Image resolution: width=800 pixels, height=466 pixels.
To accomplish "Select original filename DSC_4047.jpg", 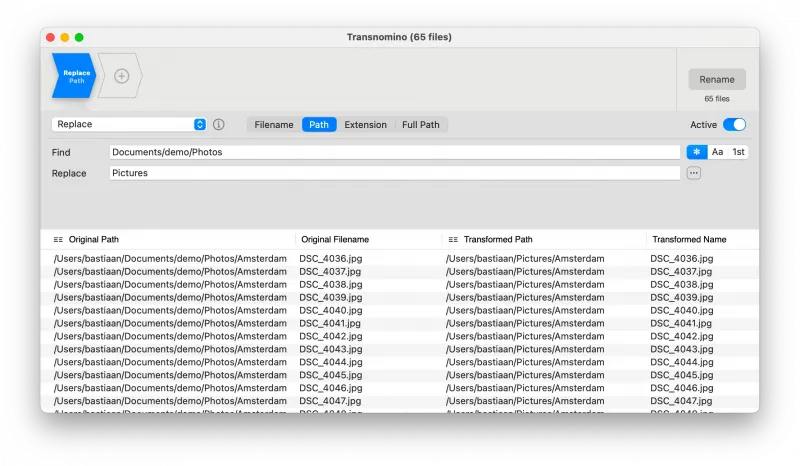I will [330, 401].
